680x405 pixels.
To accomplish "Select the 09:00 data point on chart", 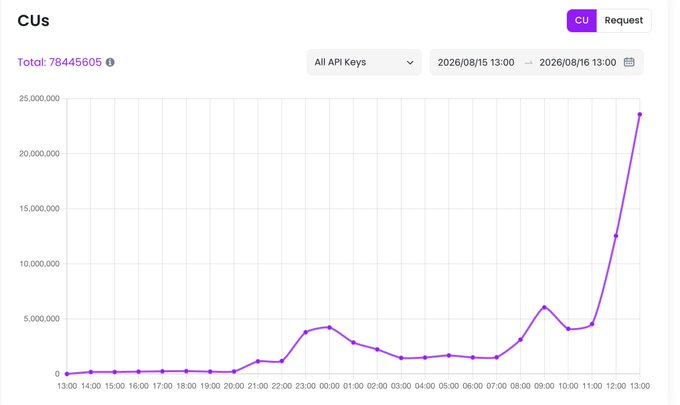I will click(x=544, y=307).
